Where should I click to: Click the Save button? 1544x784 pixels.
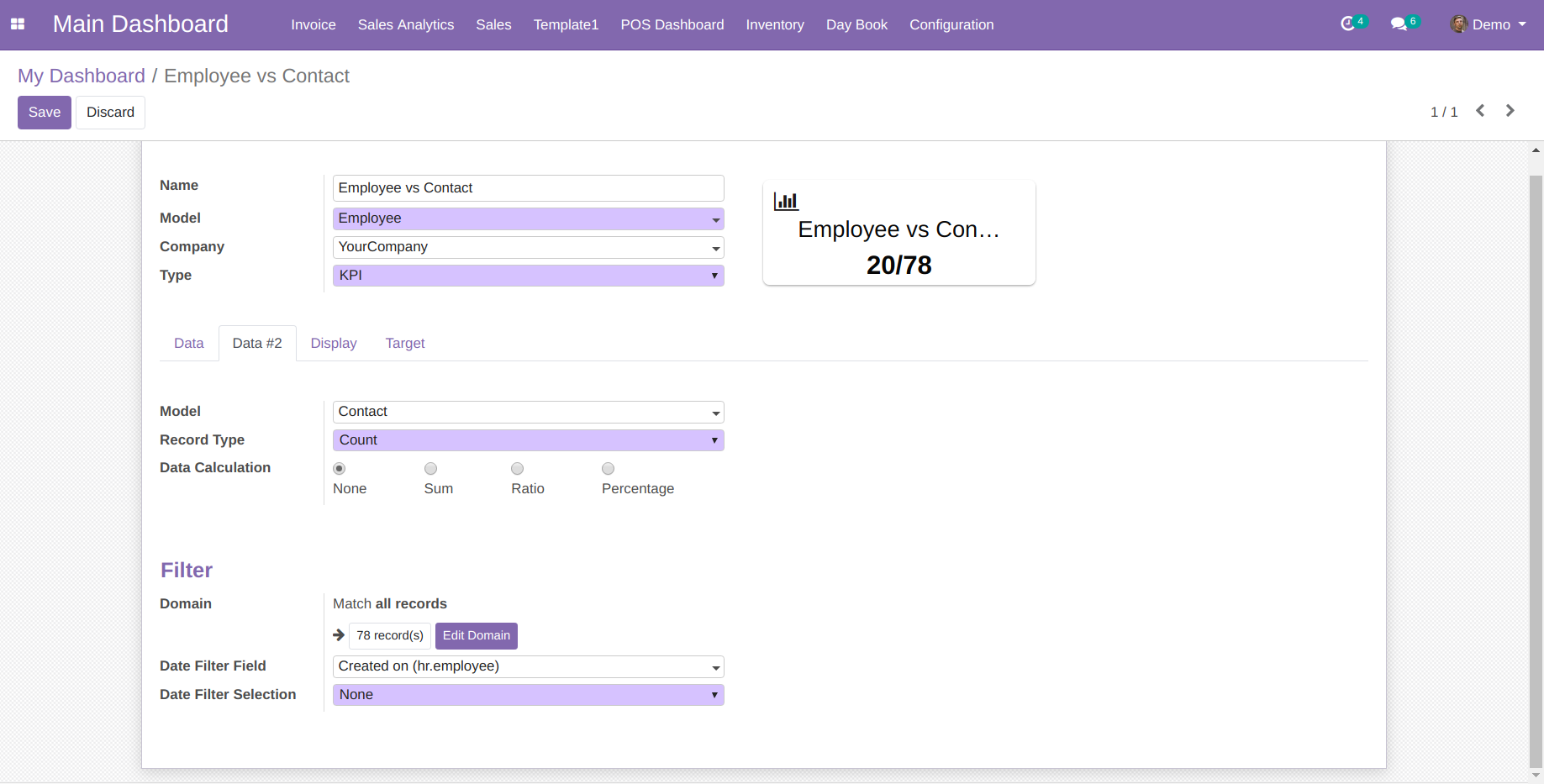pos(45,113)
